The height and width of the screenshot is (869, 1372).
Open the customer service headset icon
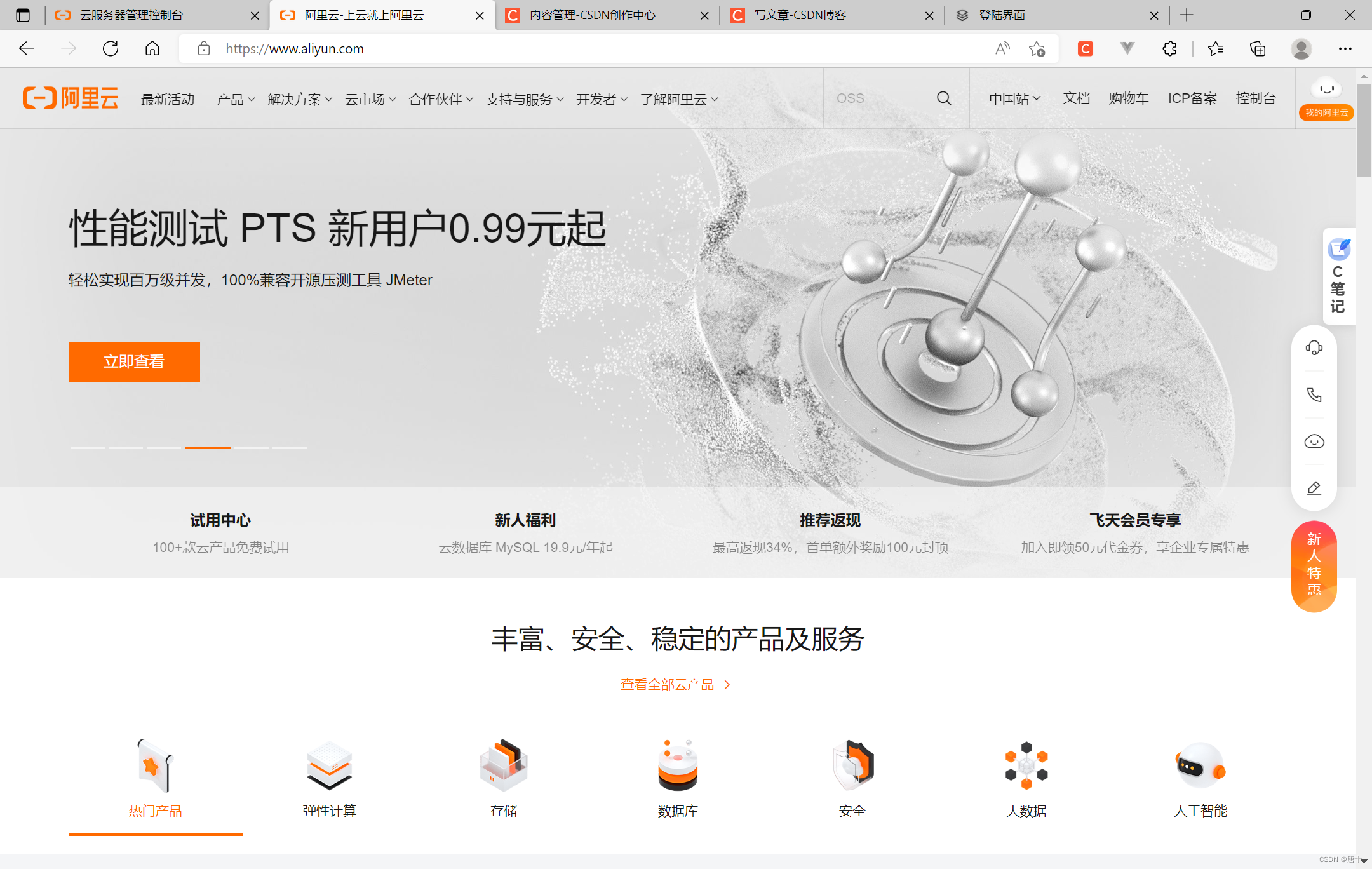[1314, 347]
